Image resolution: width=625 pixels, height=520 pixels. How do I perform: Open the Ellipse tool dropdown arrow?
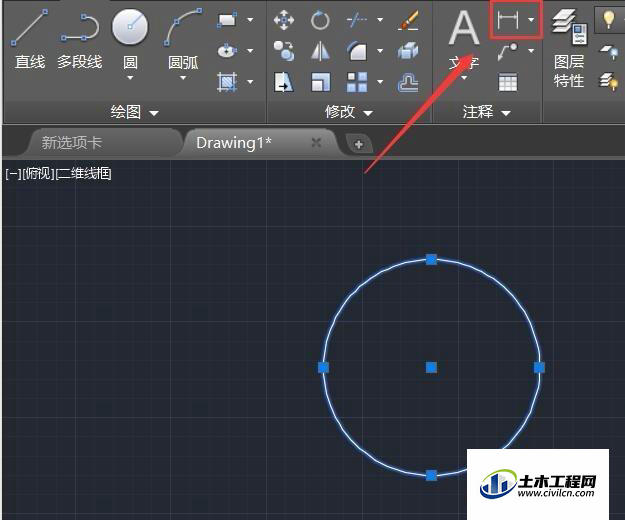[x=250, y=51]
